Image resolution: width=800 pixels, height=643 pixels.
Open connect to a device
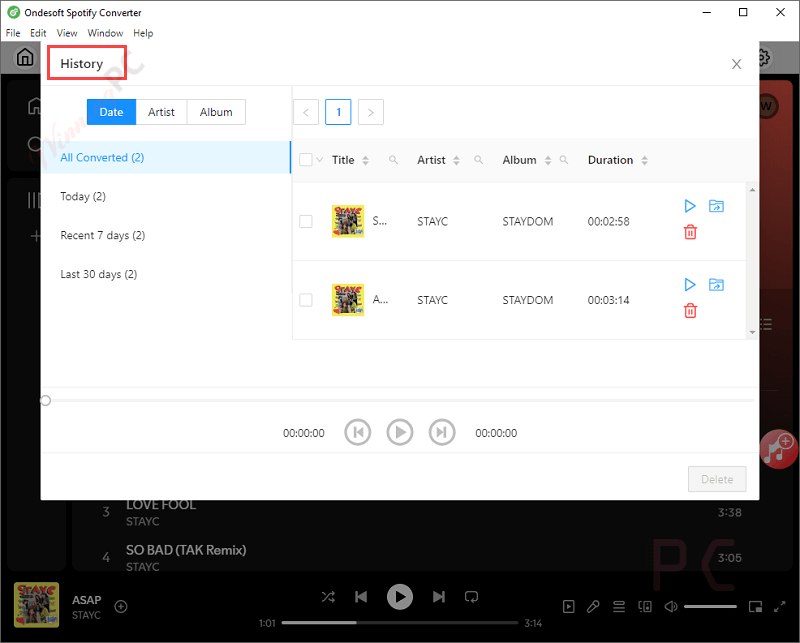point(645,607)
